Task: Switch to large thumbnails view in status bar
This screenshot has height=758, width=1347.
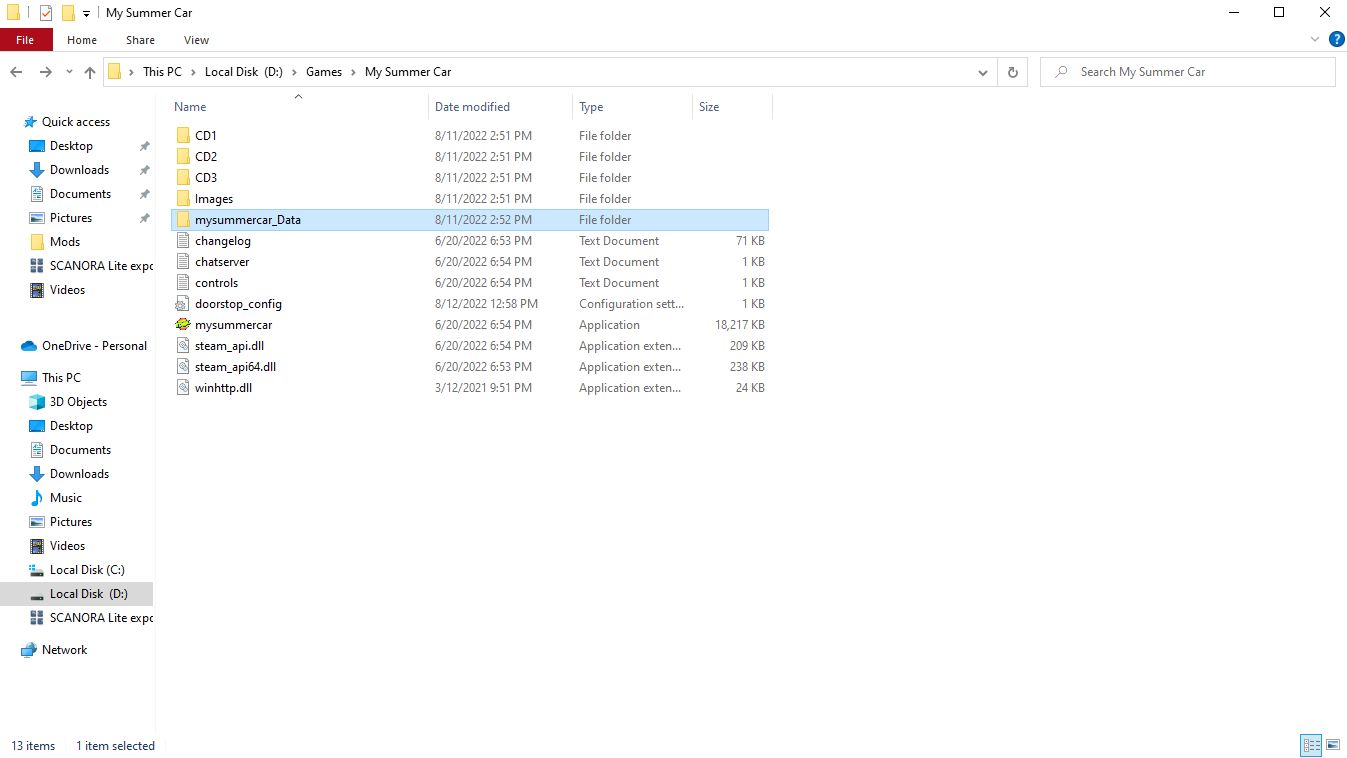Action: 1333,745
